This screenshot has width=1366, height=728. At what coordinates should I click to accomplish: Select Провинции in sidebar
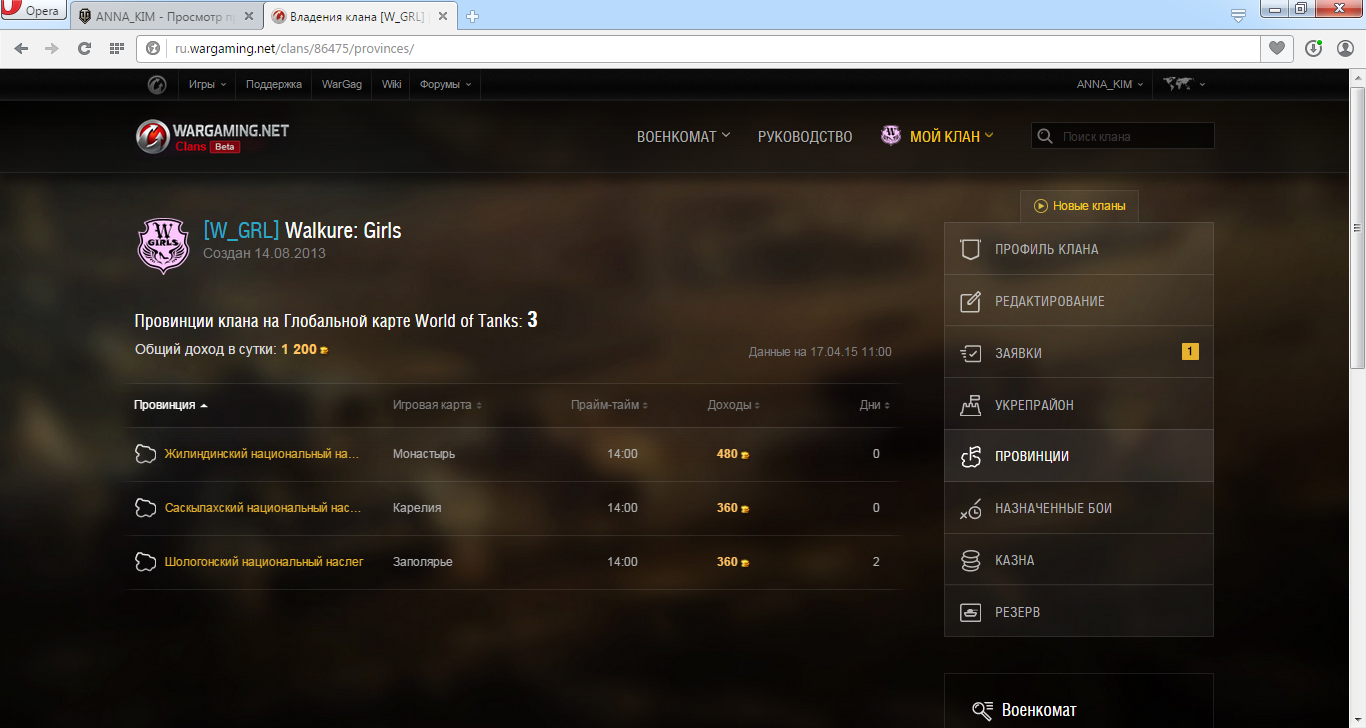point(1078,456)
